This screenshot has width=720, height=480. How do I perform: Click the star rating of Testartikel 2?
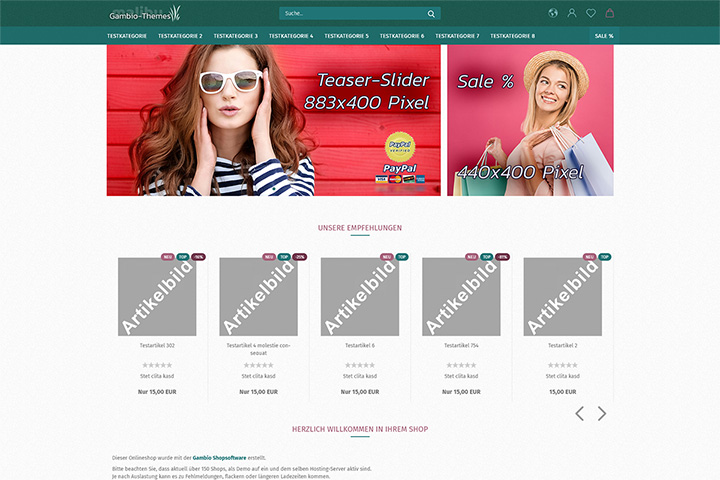coord(562,365)
